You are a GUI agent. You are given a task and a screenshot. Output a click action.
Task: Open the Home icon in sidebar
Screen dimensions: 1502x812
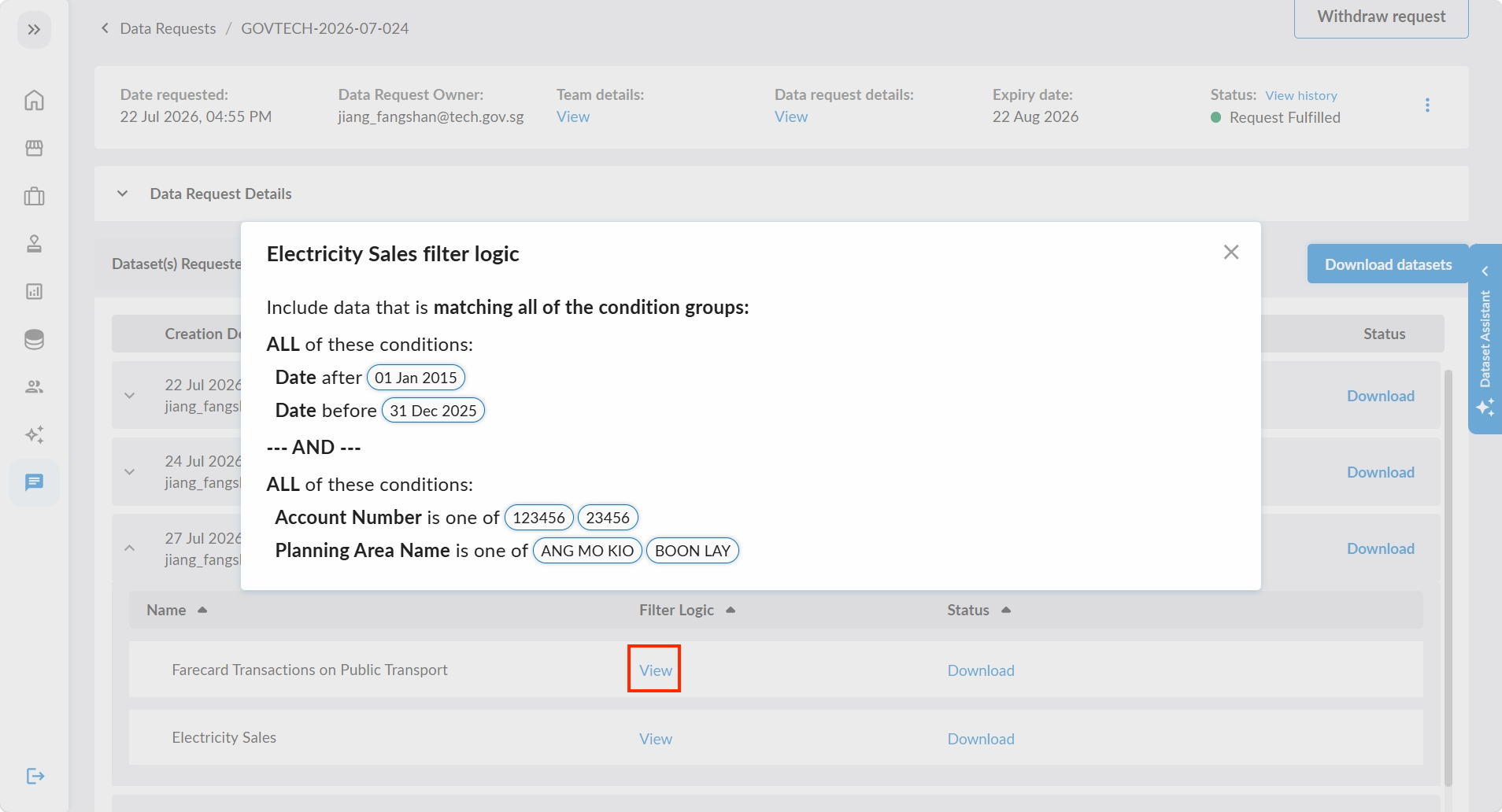pyautogui.click(x=34, y=101)
